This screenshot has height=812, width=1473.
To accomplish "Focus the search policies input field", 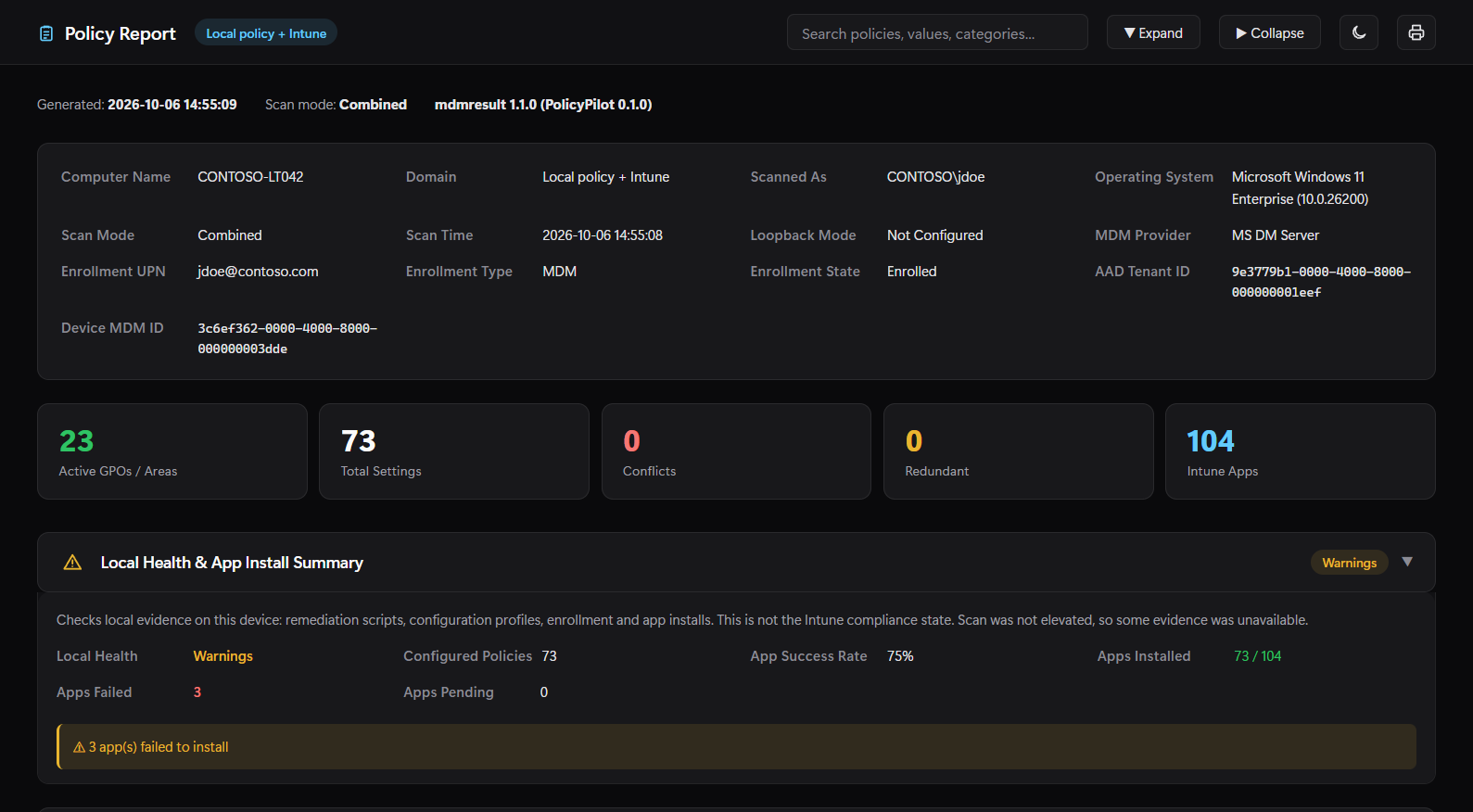I will coord(937,32).
